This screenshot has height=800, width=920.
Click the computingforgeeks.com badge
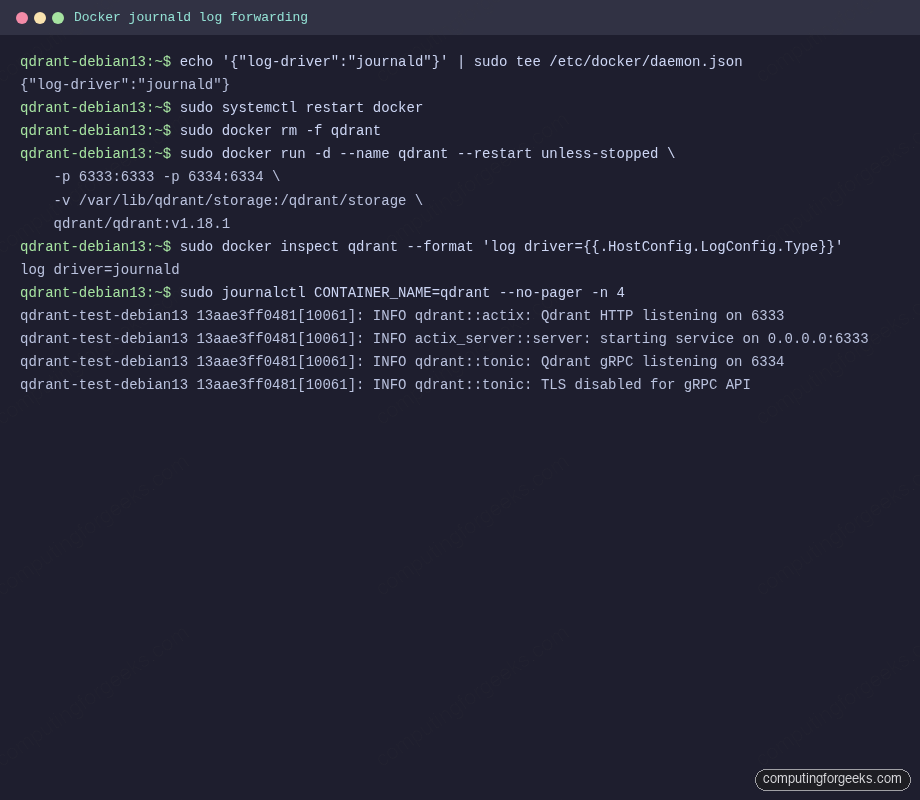832,779
